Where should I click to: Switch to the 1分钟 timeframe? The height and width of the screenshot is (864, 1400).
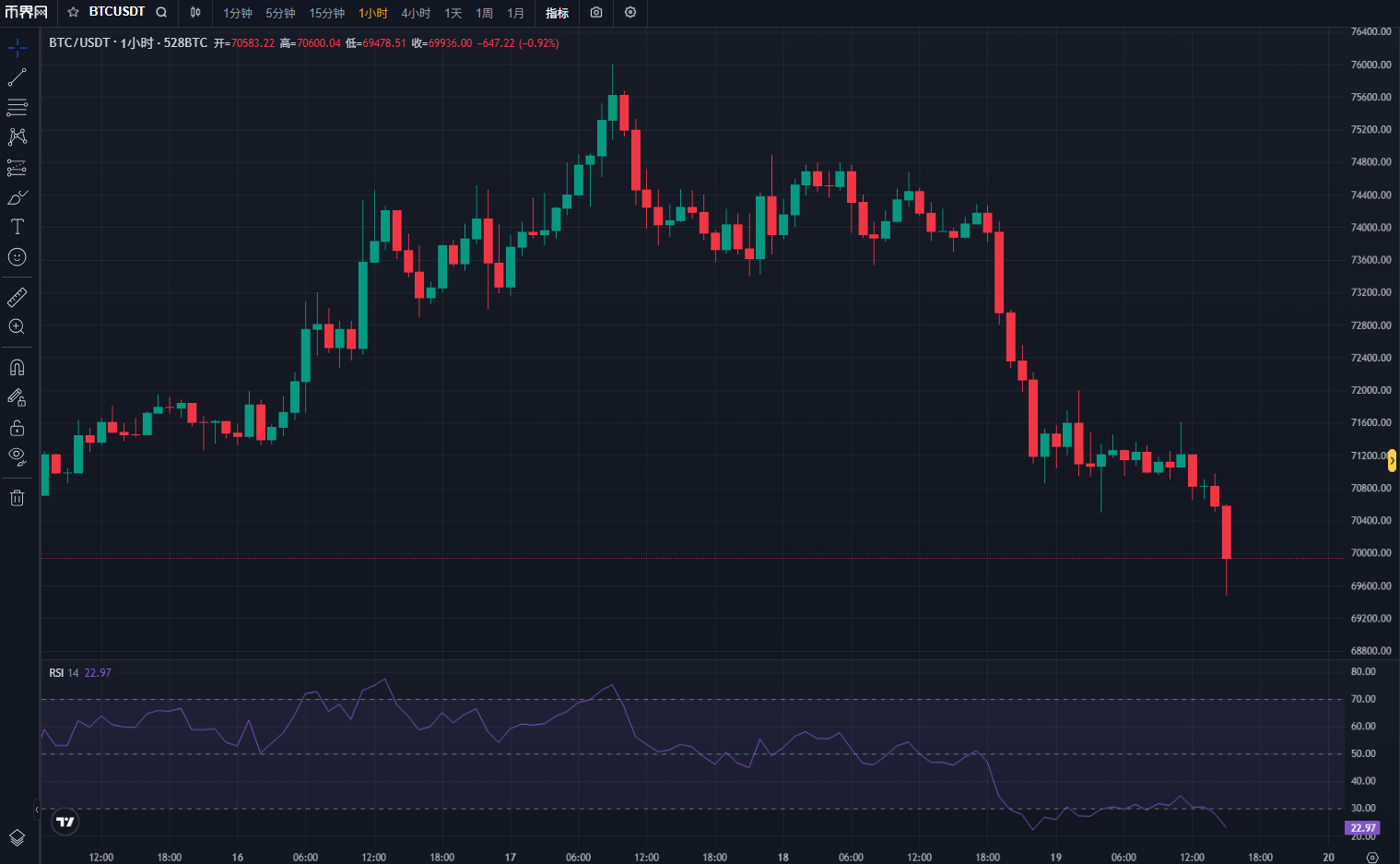(x=238, y=13)
